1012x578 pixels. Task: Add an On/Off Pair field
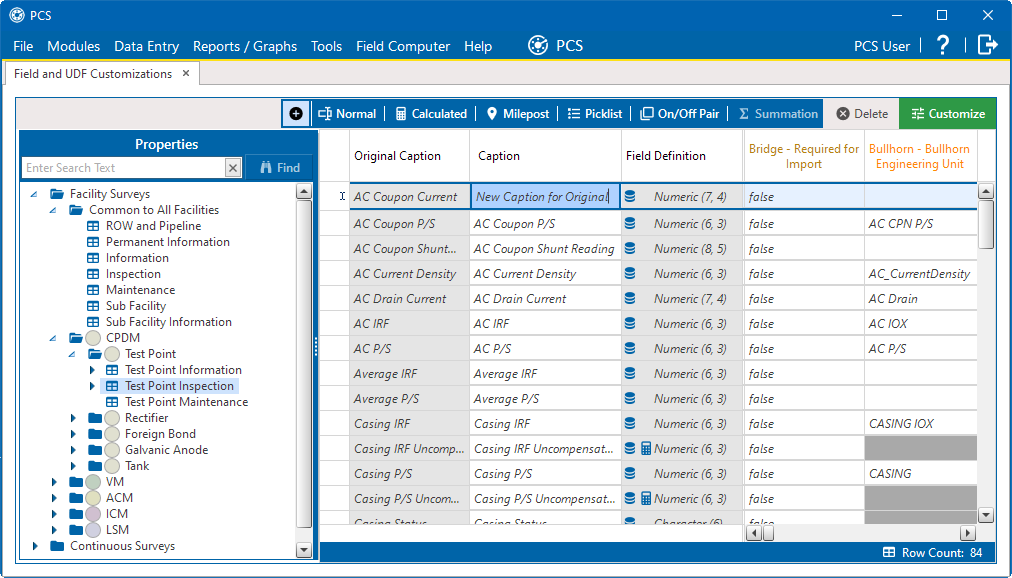[679, 114]
